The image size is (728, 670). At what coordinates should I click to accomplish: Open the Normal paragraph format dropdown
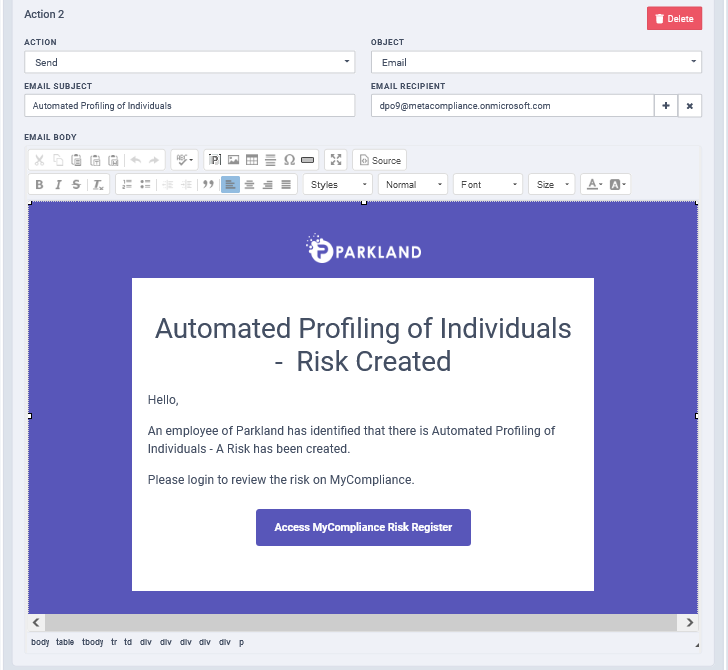click(x=413, y=185)
